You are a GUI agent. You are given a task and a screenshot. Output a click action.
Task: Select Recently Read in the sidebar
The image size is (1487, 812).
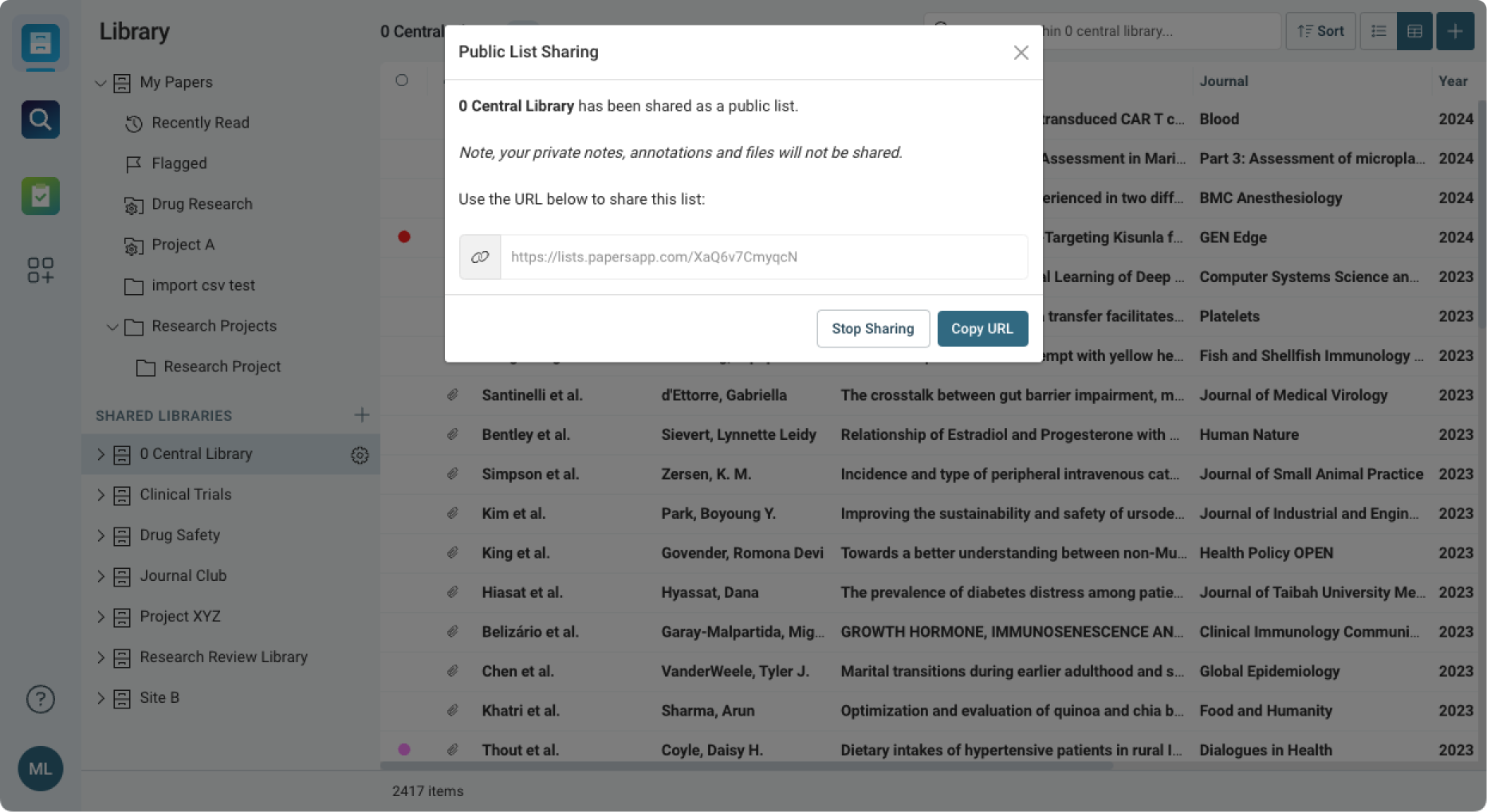[200, 123]
